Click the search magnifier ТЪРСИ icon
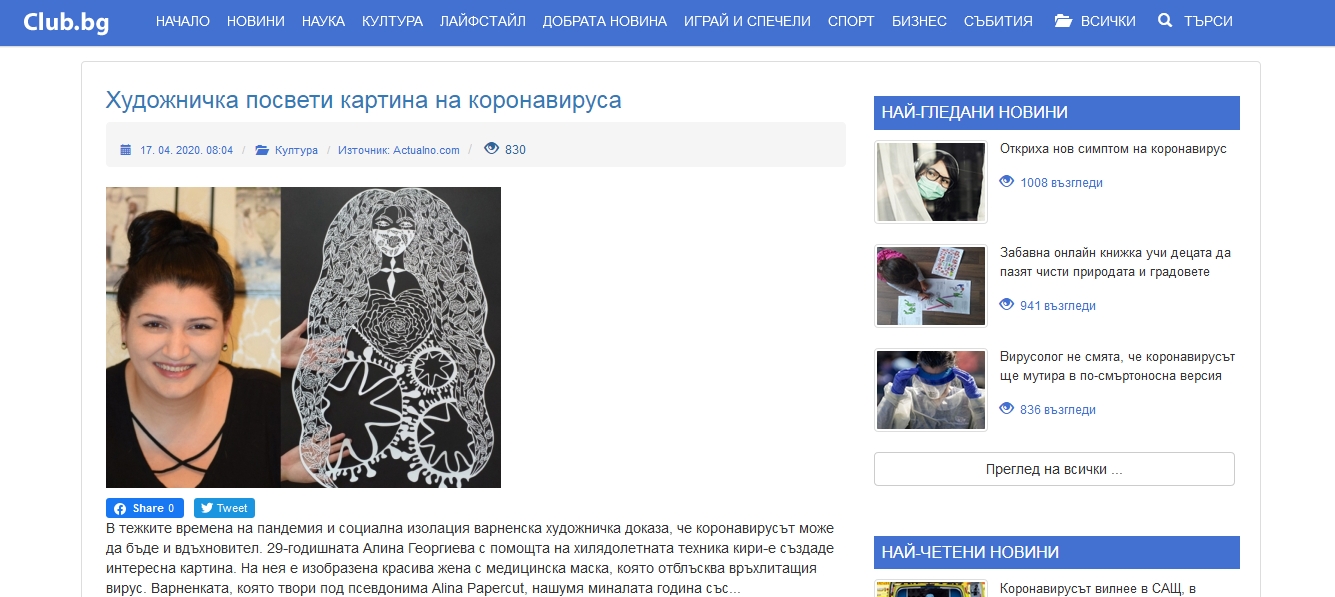 [x=1165, y=21]
